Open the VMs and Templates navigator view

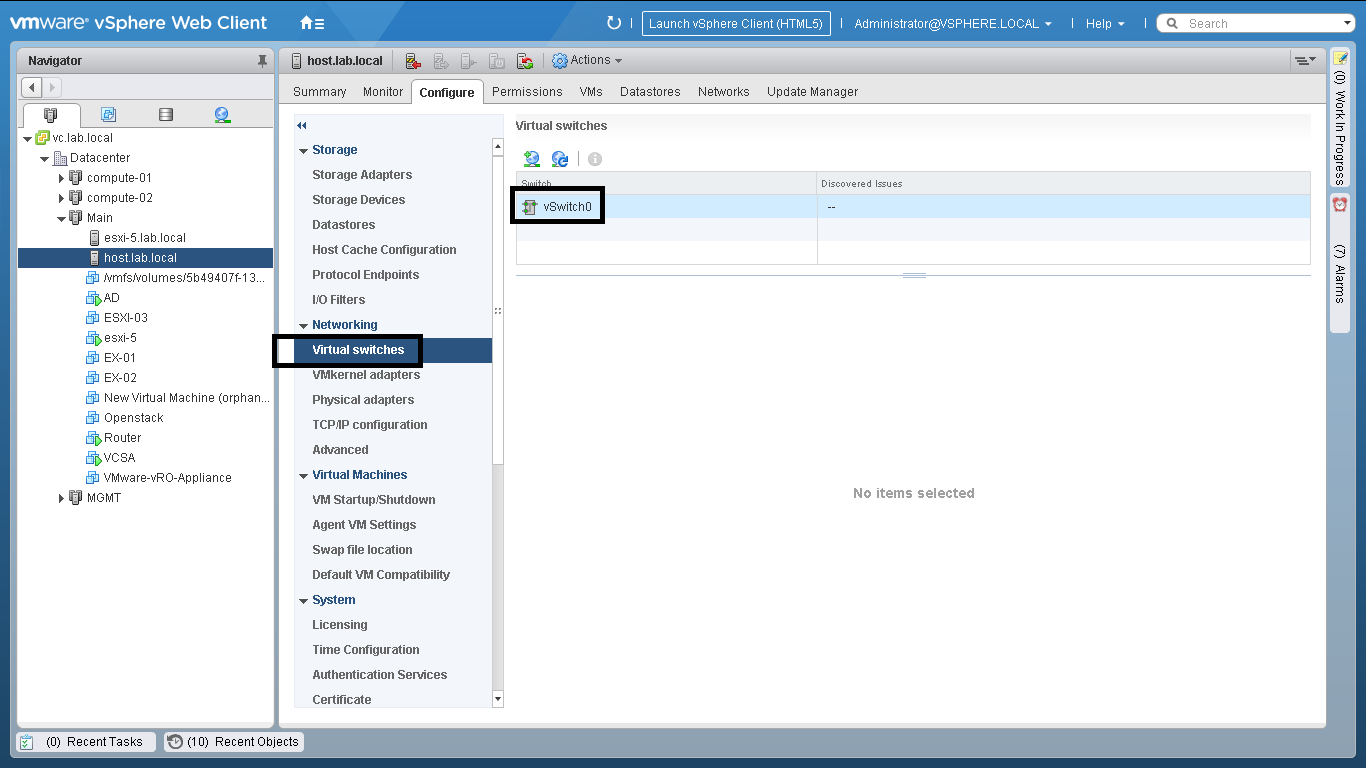tap(109, 115)
